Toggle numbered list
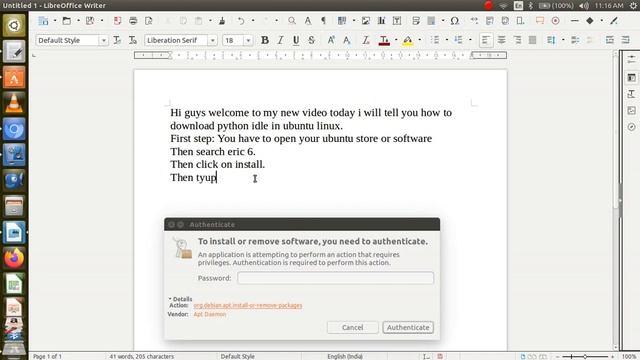 point(458,40)
